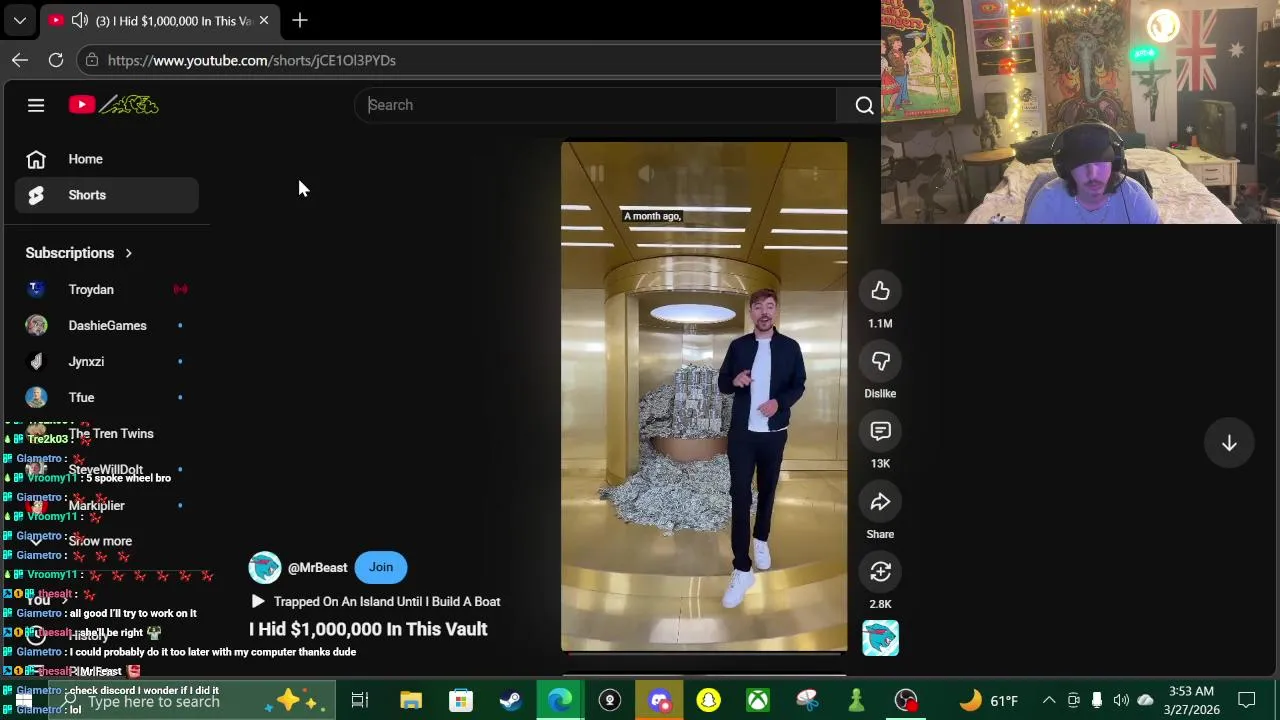Open the chess pawn app on taskbar

[856, 701]
